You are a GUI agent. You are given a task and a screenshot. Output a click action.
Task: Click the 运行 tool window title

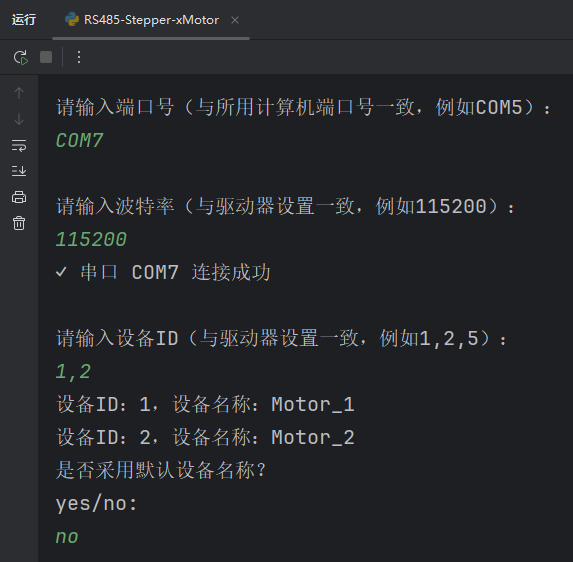24,20
